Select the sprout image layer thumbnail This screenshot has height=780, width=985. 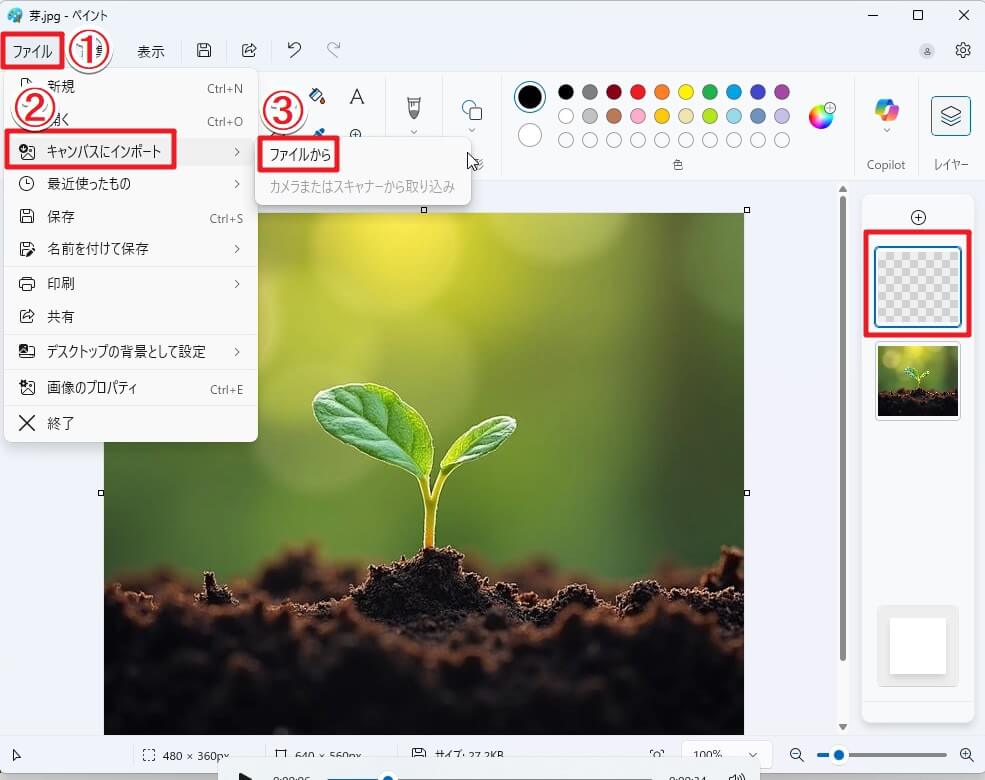click(x=918, y=381)
